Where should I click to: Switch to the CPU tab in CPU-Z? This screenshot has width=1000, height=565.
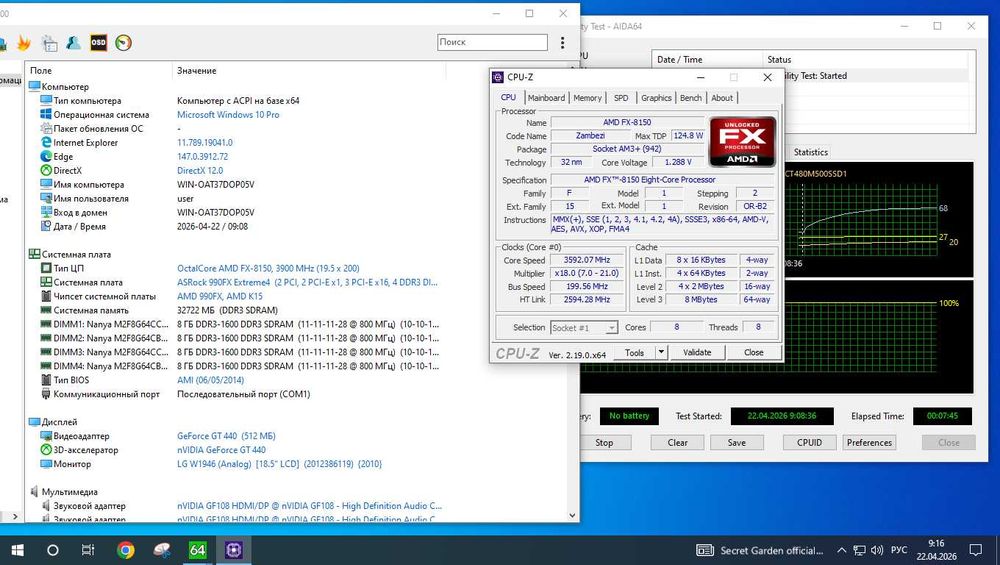click(x=508, y=98)
